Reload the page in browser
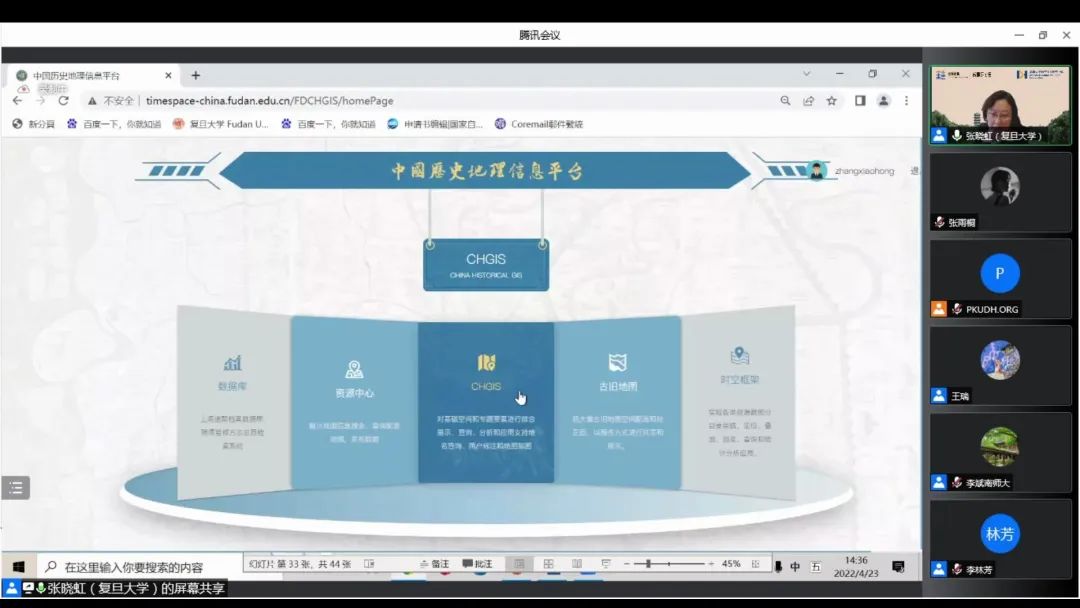1080x608 pixels. click(64, 101)
